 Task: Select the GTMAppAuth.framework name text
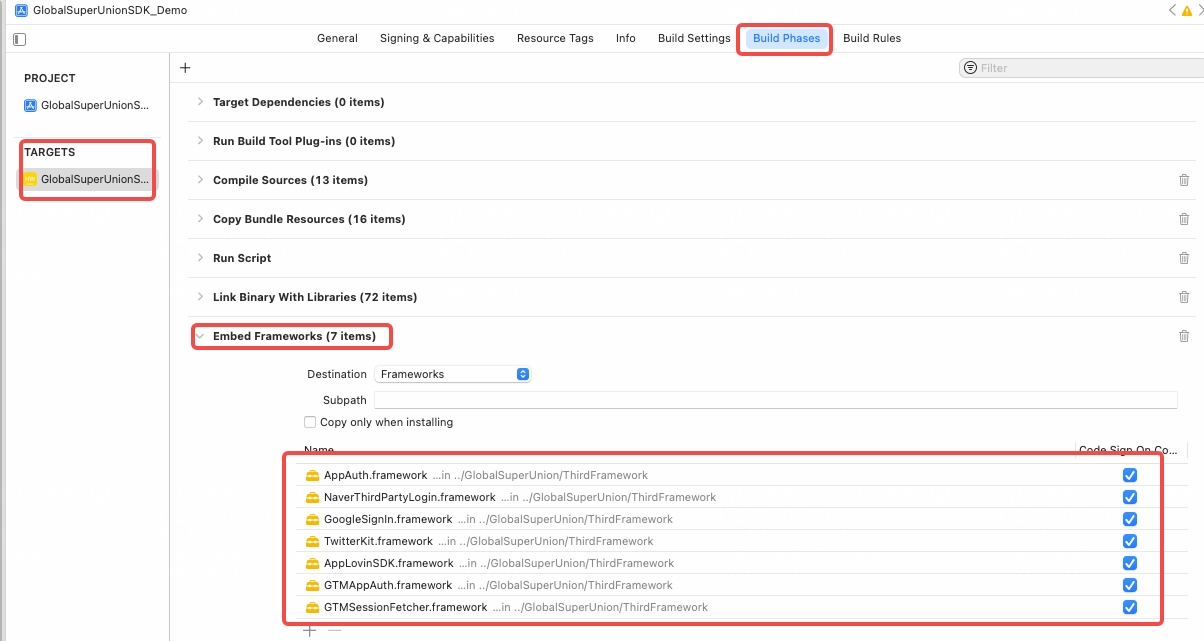388,585
